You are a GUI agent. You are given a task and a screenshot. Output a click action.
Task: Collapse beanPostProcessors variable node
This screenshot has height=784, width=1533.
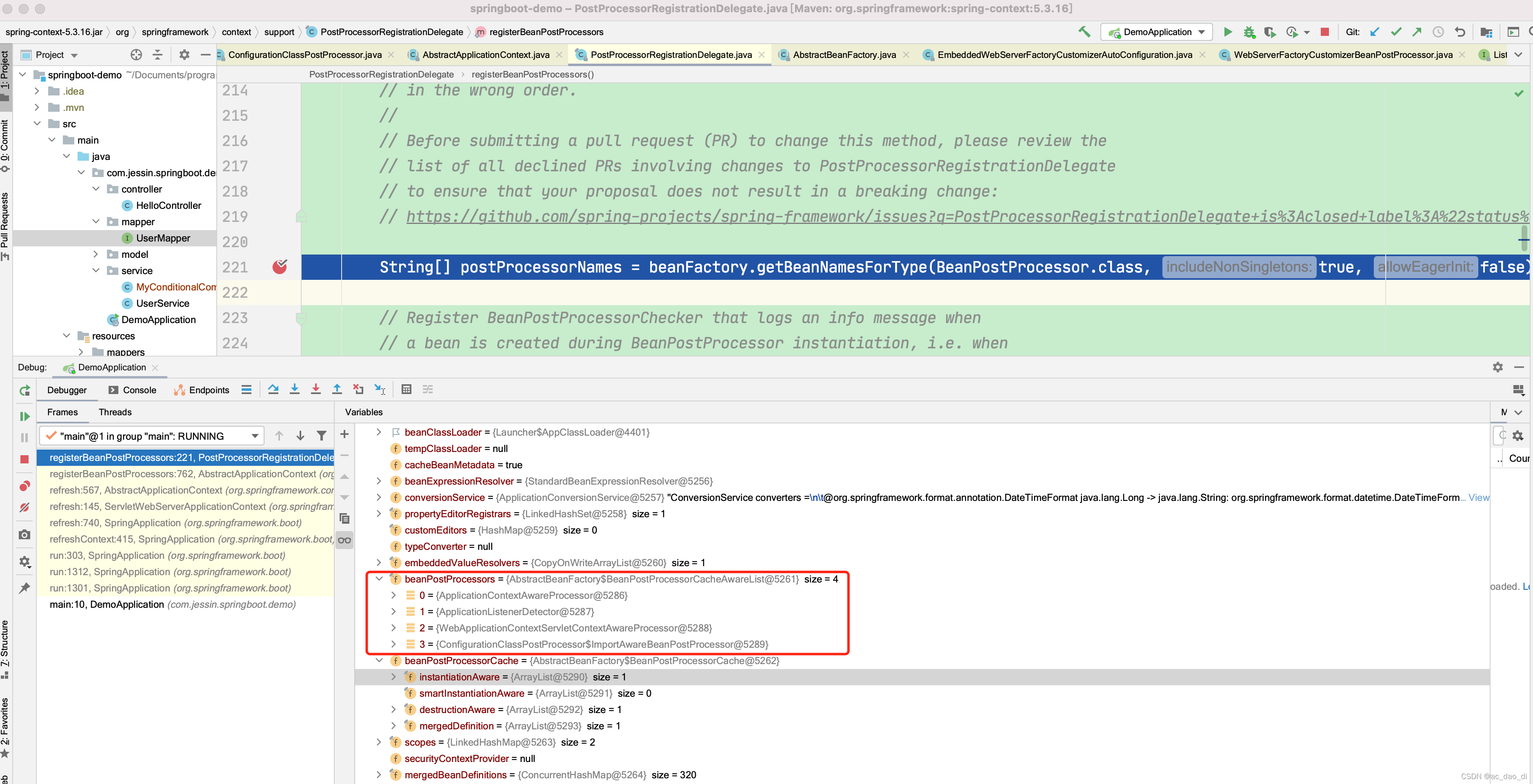[379, 579]
